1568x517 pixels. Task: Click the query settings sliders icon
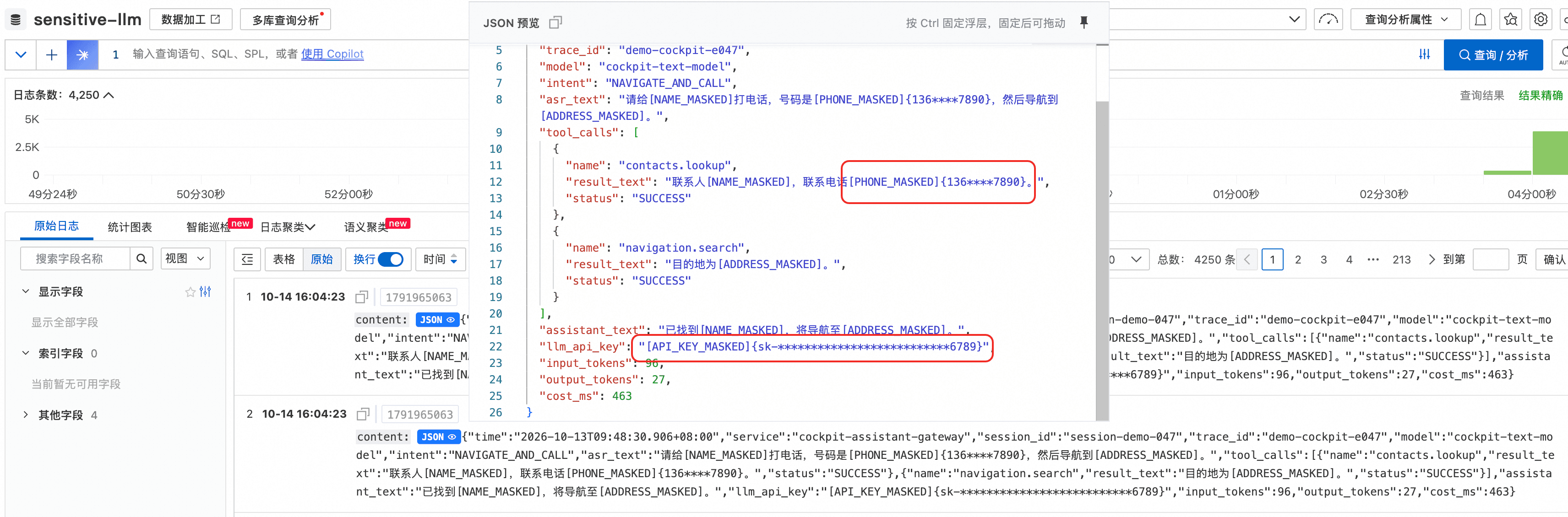[x=1424, y=55]
